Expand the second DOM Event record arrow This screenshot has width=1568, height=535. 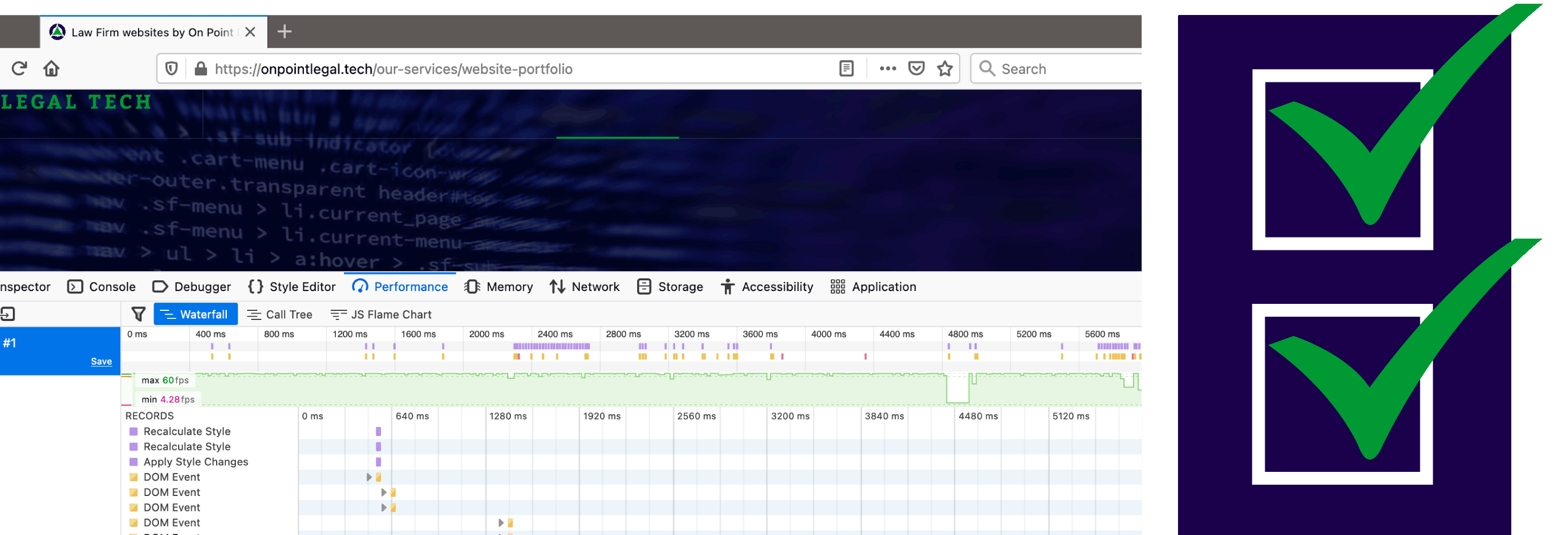(x=384, y=492)
